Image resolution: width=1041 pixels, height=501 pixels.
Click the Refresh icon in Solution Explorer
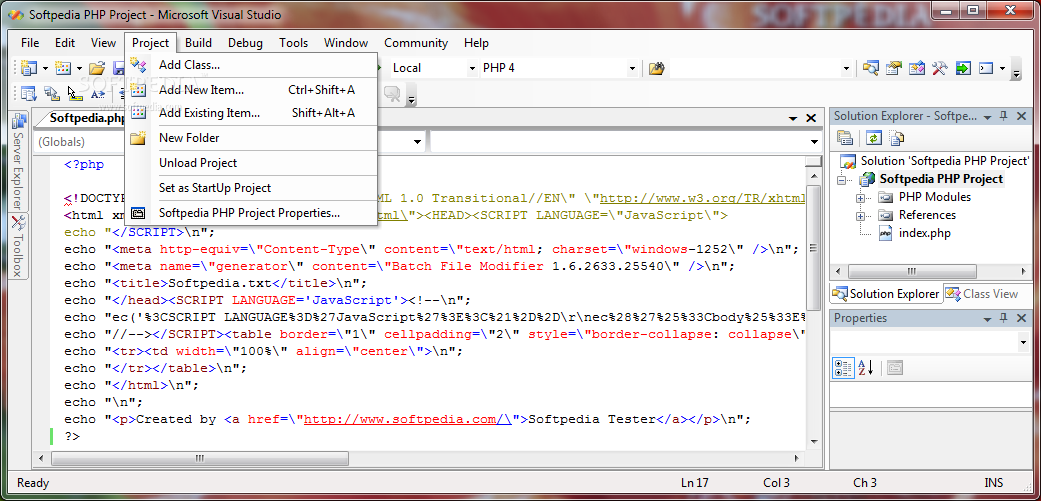click(874, 138)
